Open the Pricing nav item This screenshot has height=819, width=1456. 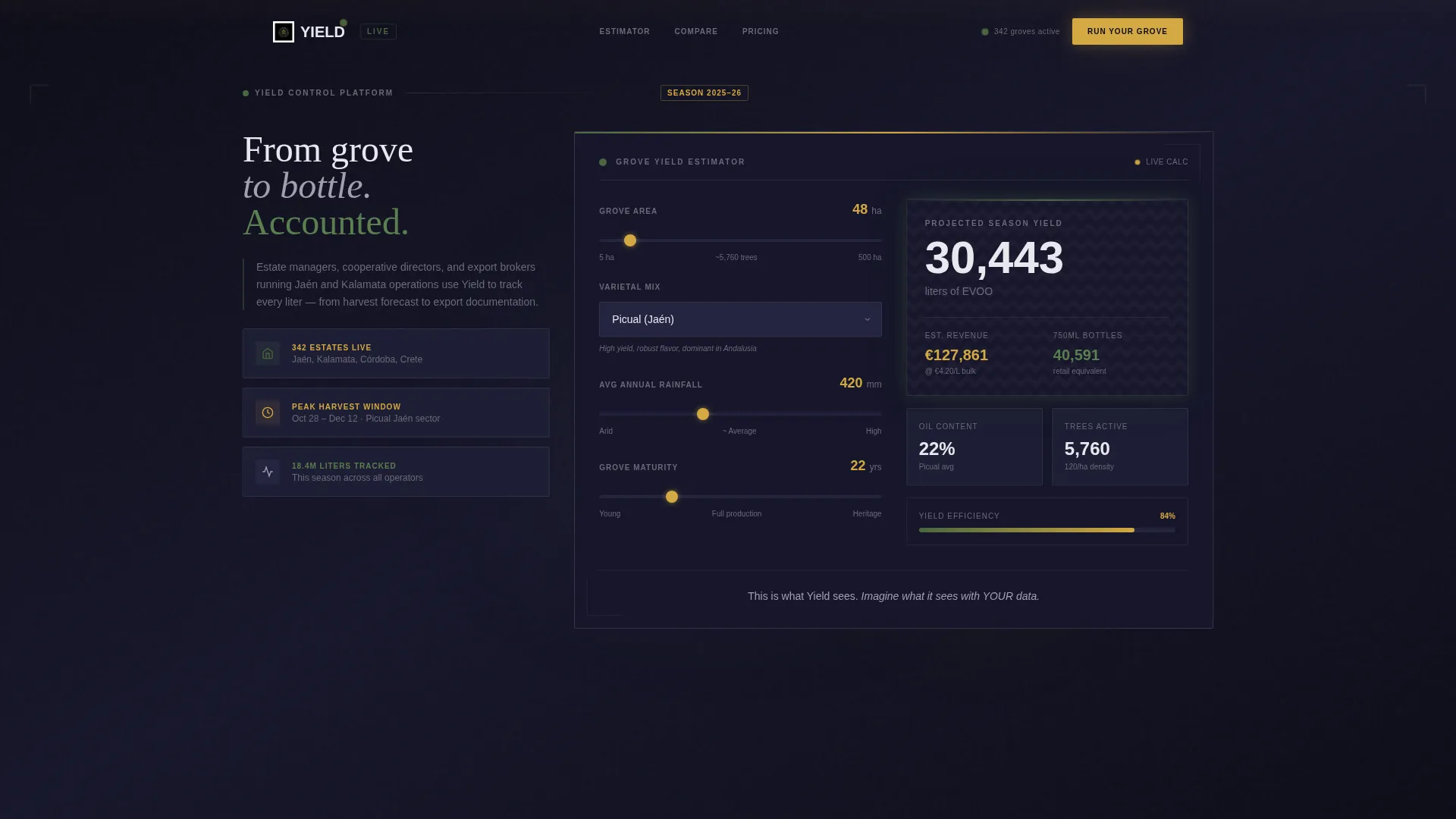761,32
